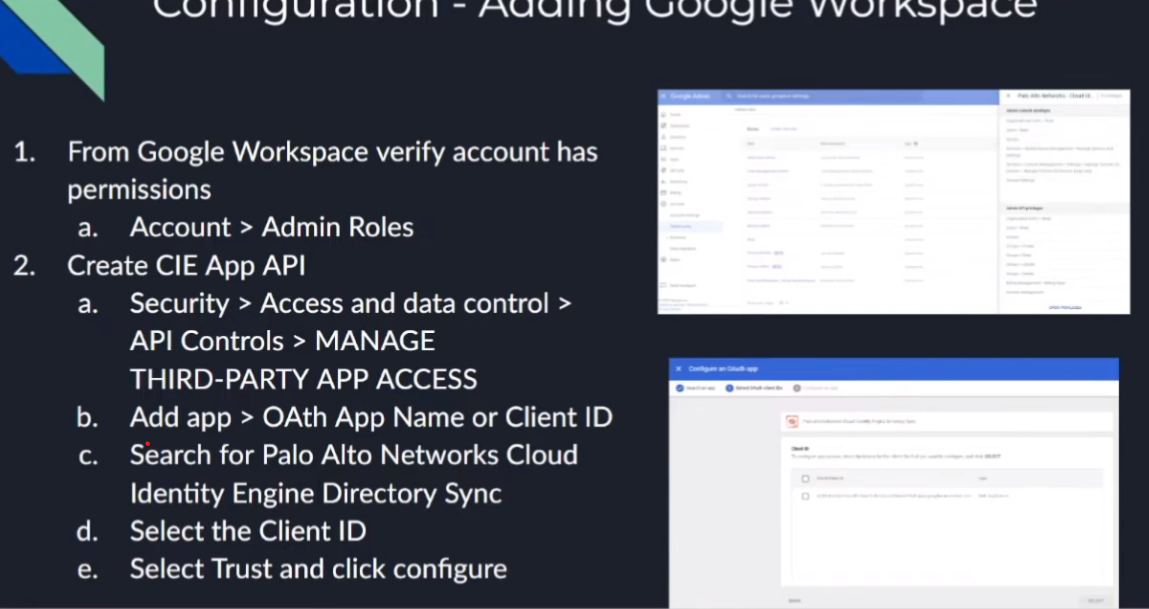The image size is (1149, 609).
Task: Click text 'Security > Access and data control >'
Action: coord(350,303)
